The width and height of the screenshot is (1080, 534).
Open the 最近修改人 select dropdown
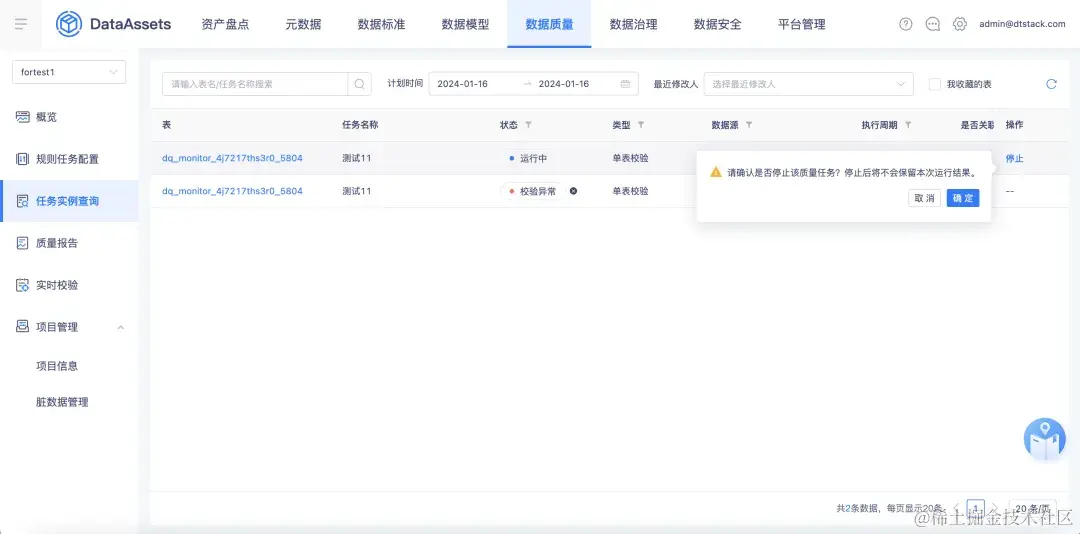coord(809,84)
